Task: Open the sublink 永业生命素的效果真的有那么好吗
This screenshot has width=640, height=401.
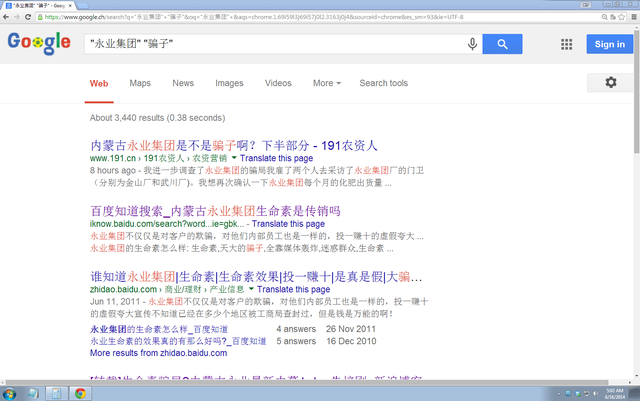Action: [x=178, y=341]
